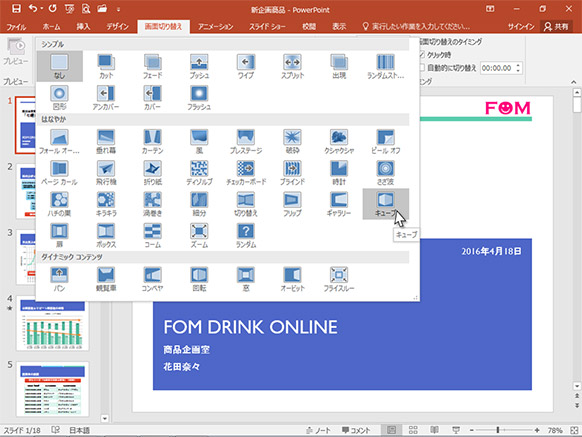Choose the プッシュ transition
Viewport: 582px width, 437px height.
pyautogui.click(x=199, y=66)
